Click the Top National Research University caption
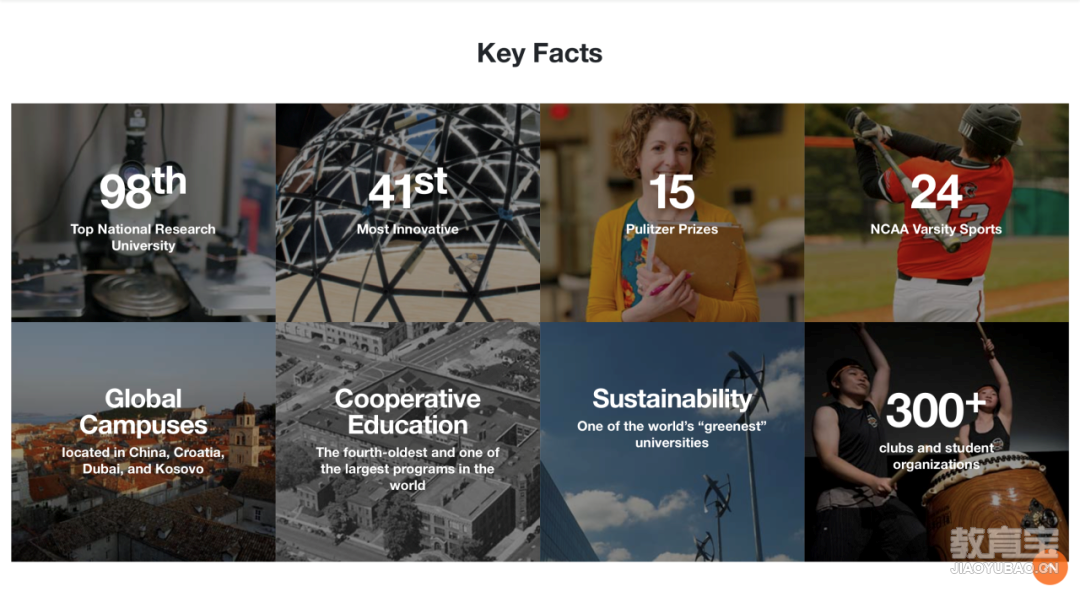This screenshot has width=1080, height=597. [x=143, y=238]
